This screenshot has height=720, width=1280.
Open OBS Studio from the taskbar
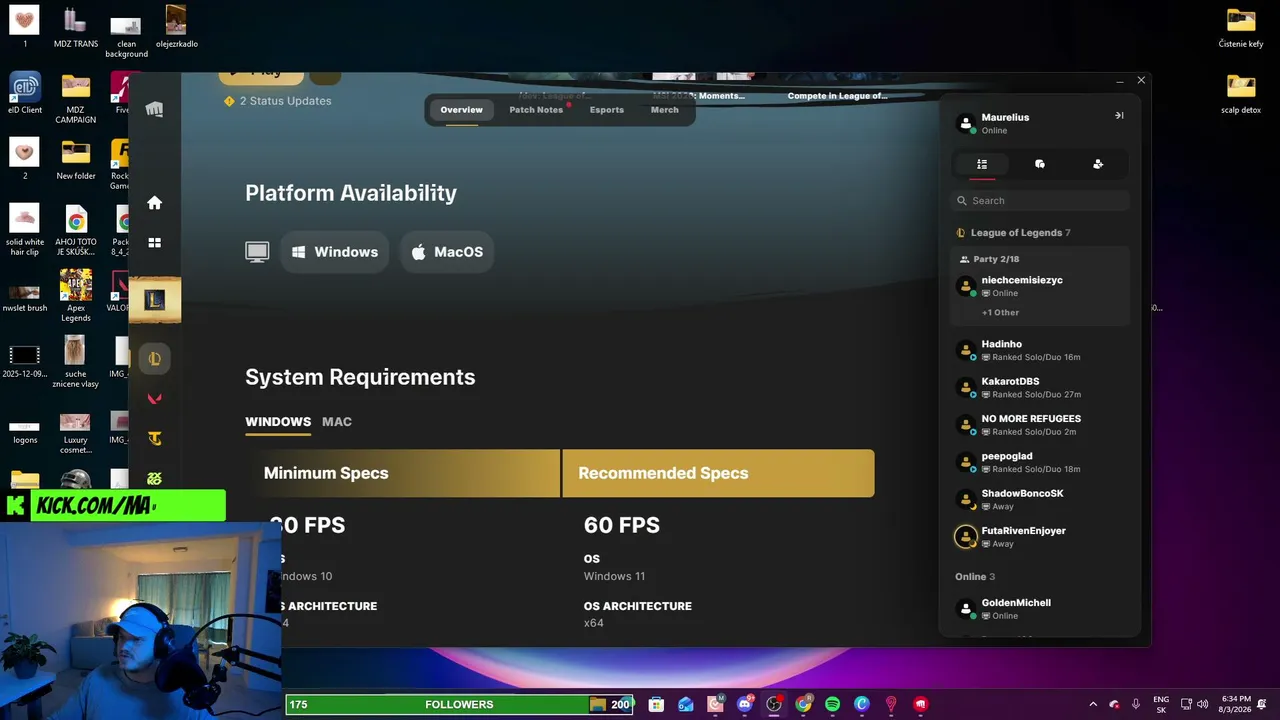point(774,704)
